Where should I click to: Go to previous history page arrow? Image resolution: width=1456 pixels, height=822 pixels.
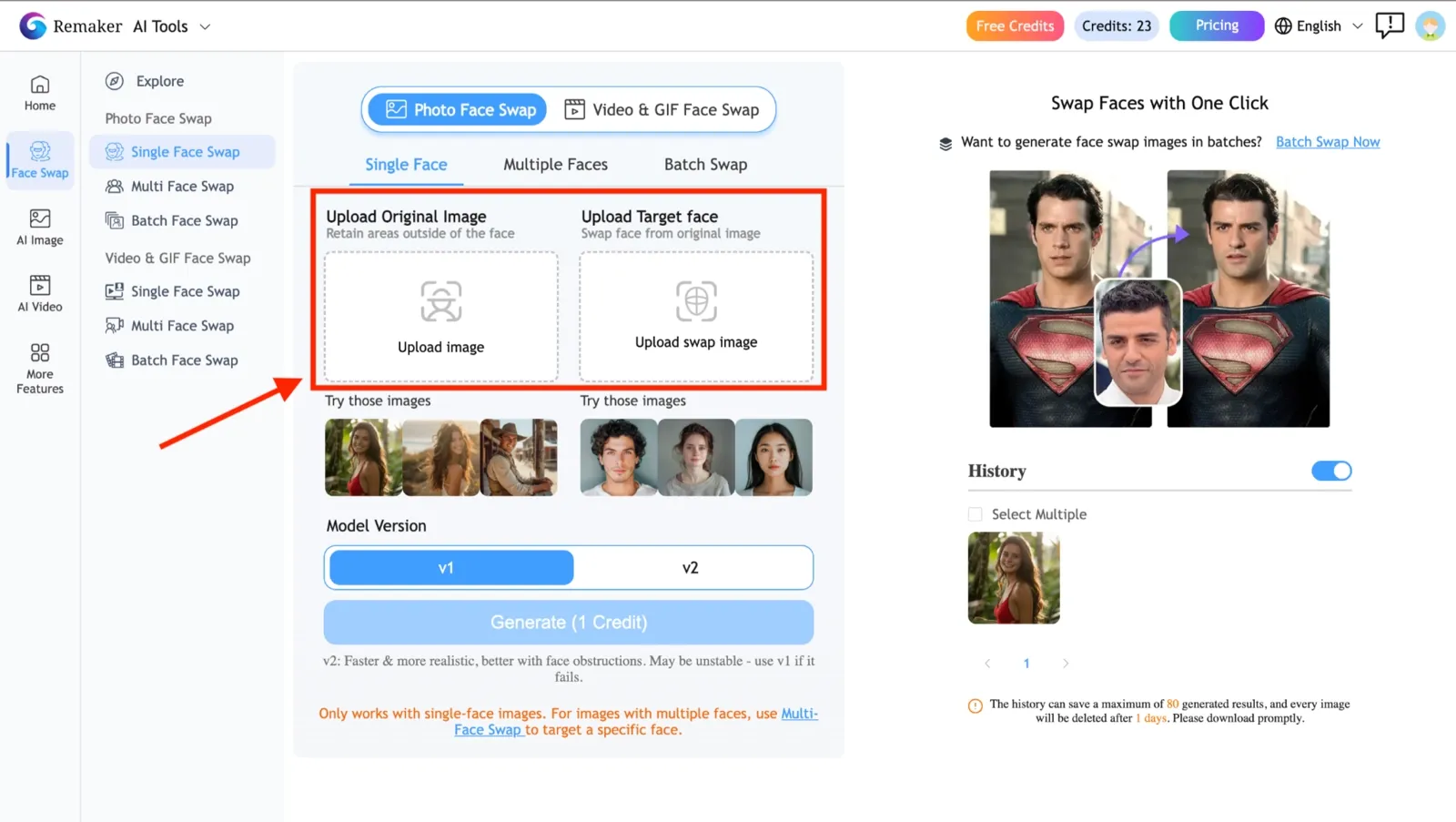(x=987, y=664)
